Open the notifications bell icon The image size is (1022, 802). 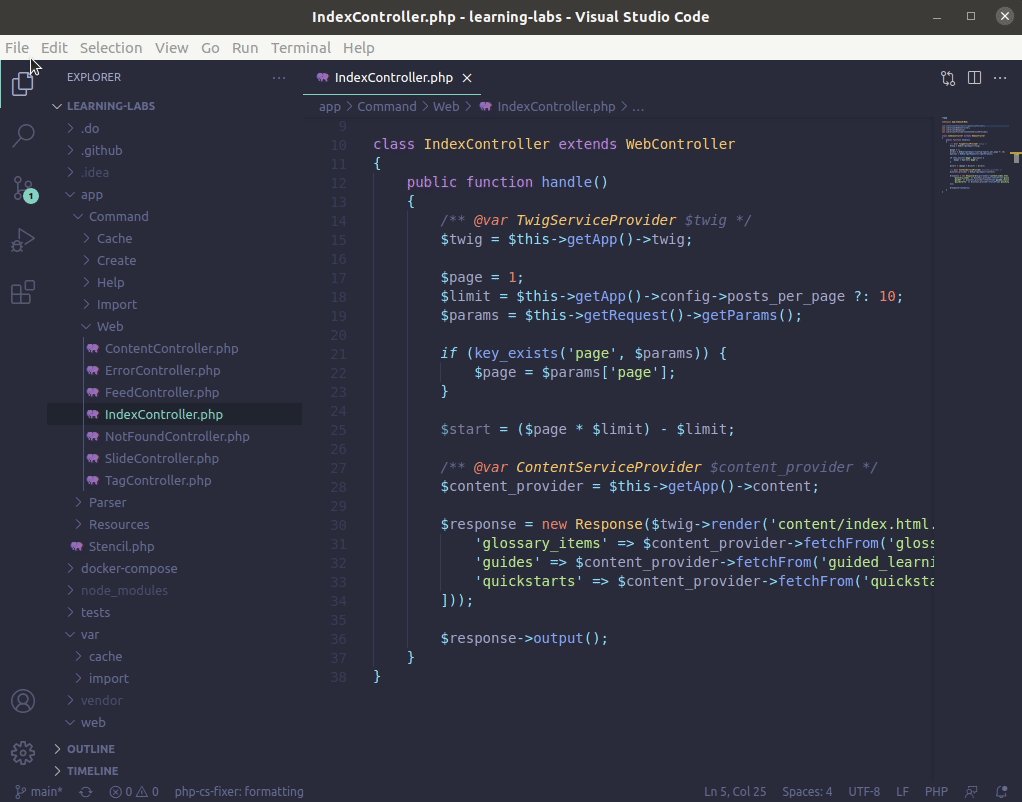click(x=1002, y=792)
